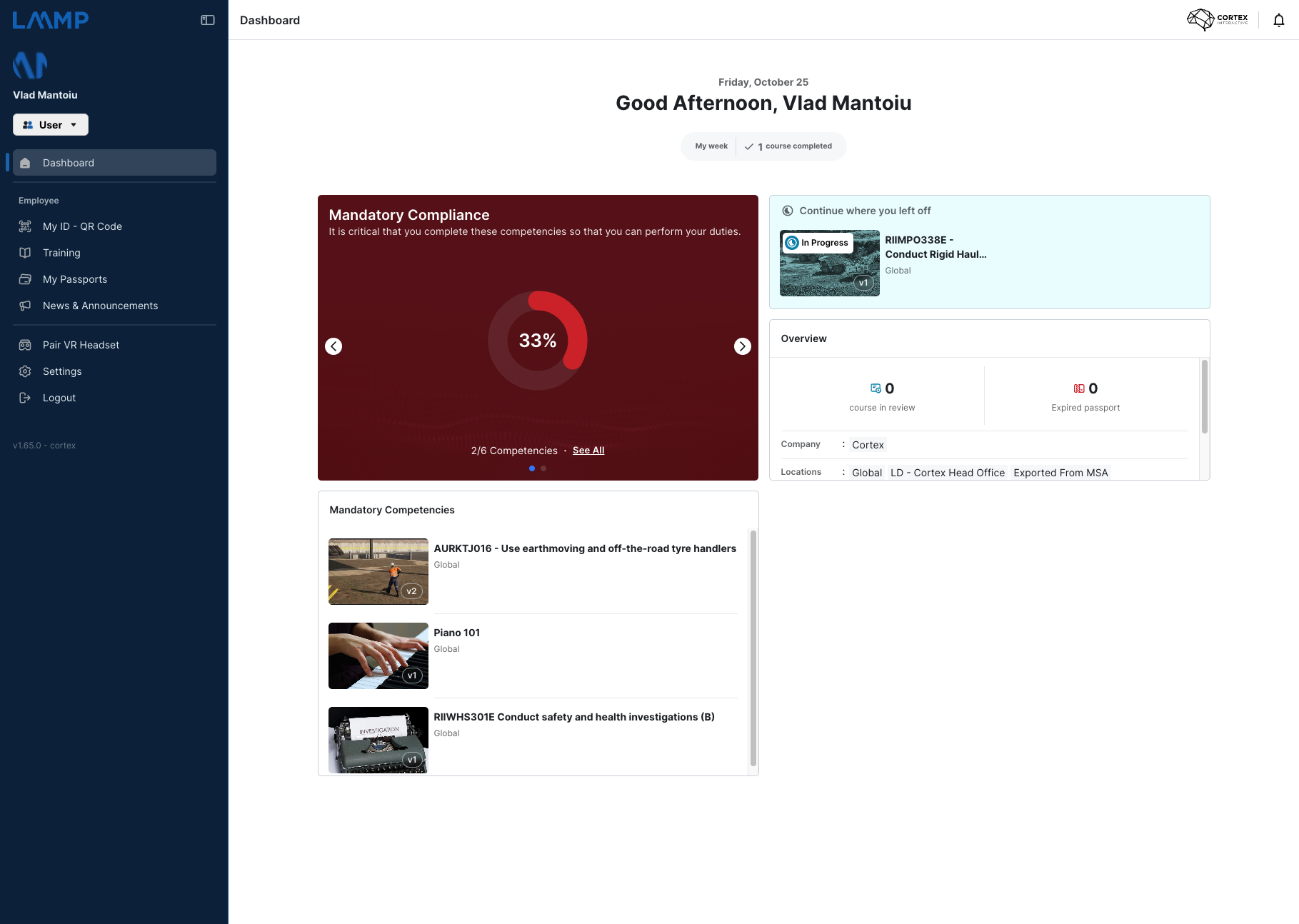Click the Cortex Interactive logo

coord(1218,19)
